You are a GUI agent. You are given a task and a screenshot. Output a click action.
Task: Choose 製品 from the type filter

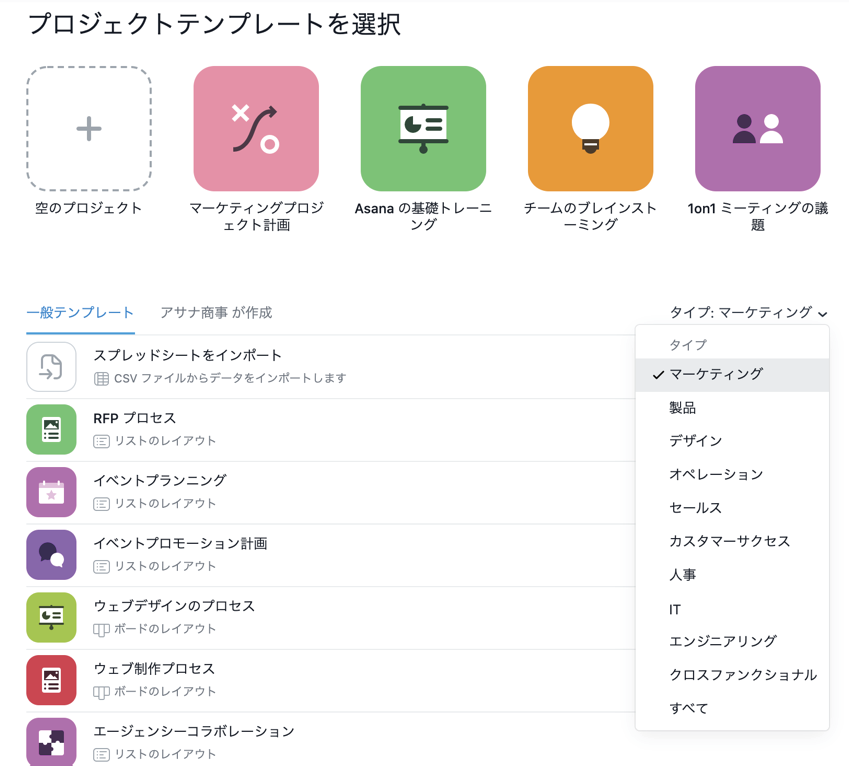click(x=684, y=408)
